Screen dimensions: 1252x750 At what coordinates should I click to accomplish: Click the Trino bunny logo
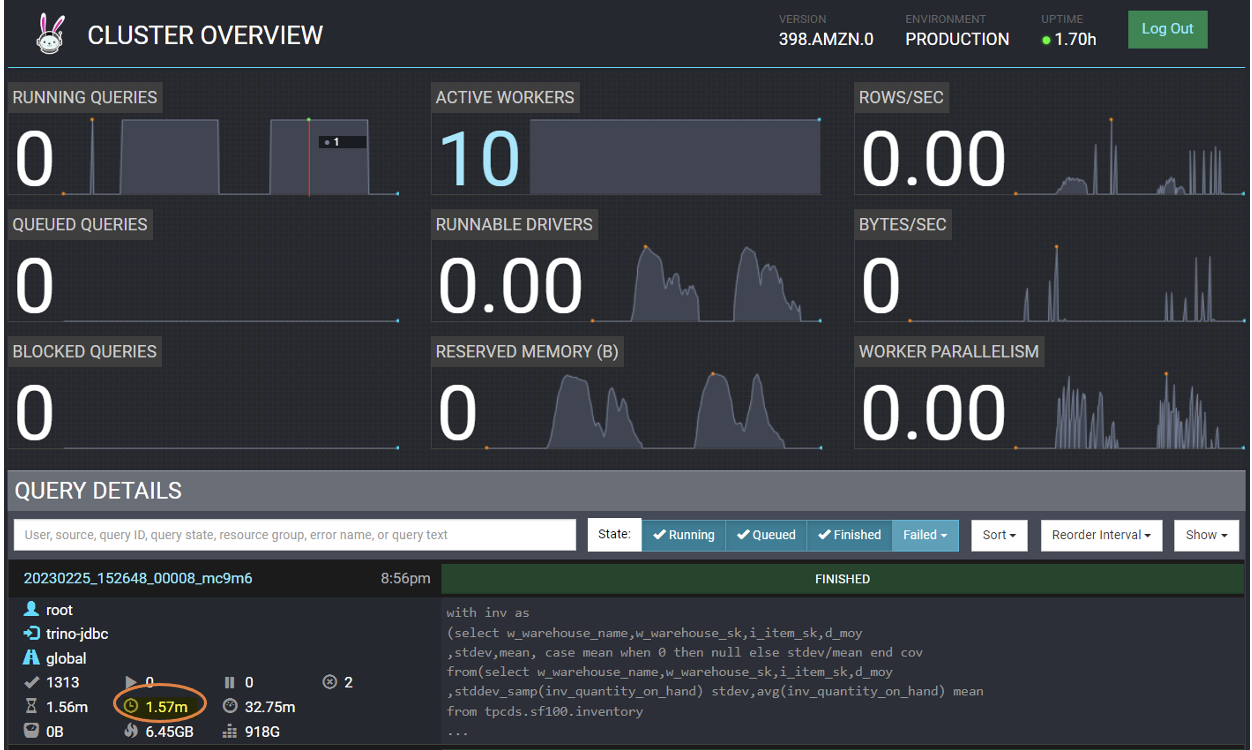click(48, 34)
